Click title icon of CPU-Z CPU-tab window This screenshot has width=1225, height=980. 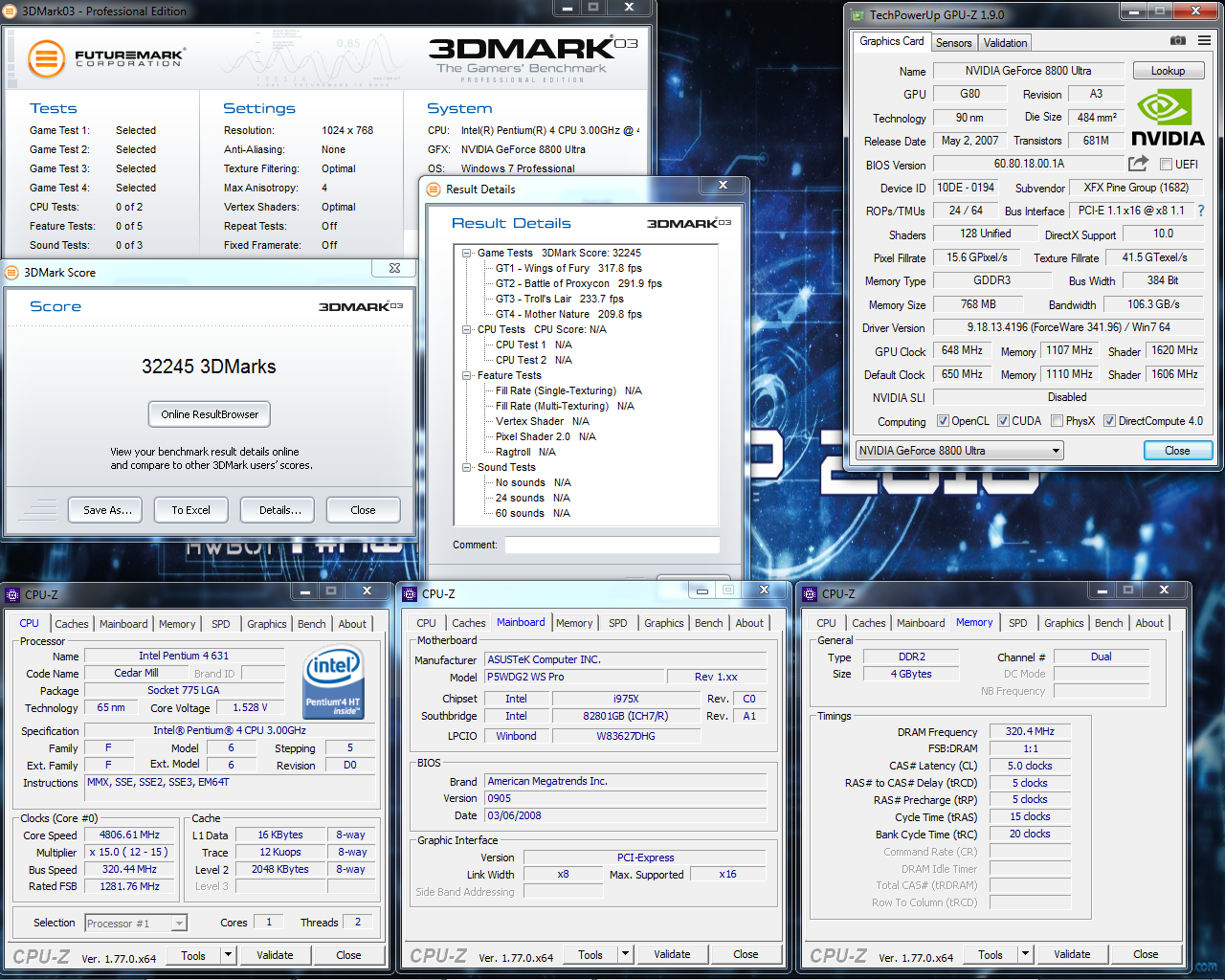pos(13,595)
